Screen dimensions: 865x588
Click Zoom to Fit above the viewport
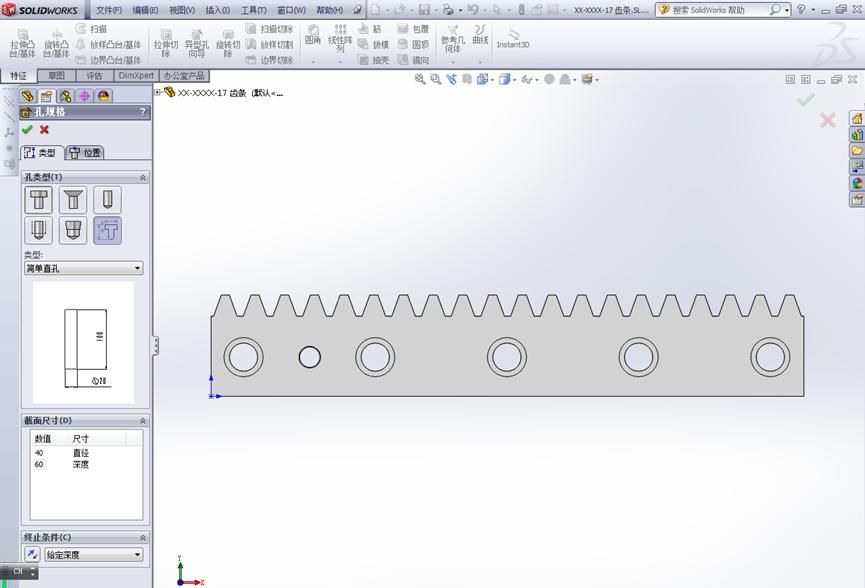(x=421, y=79)
